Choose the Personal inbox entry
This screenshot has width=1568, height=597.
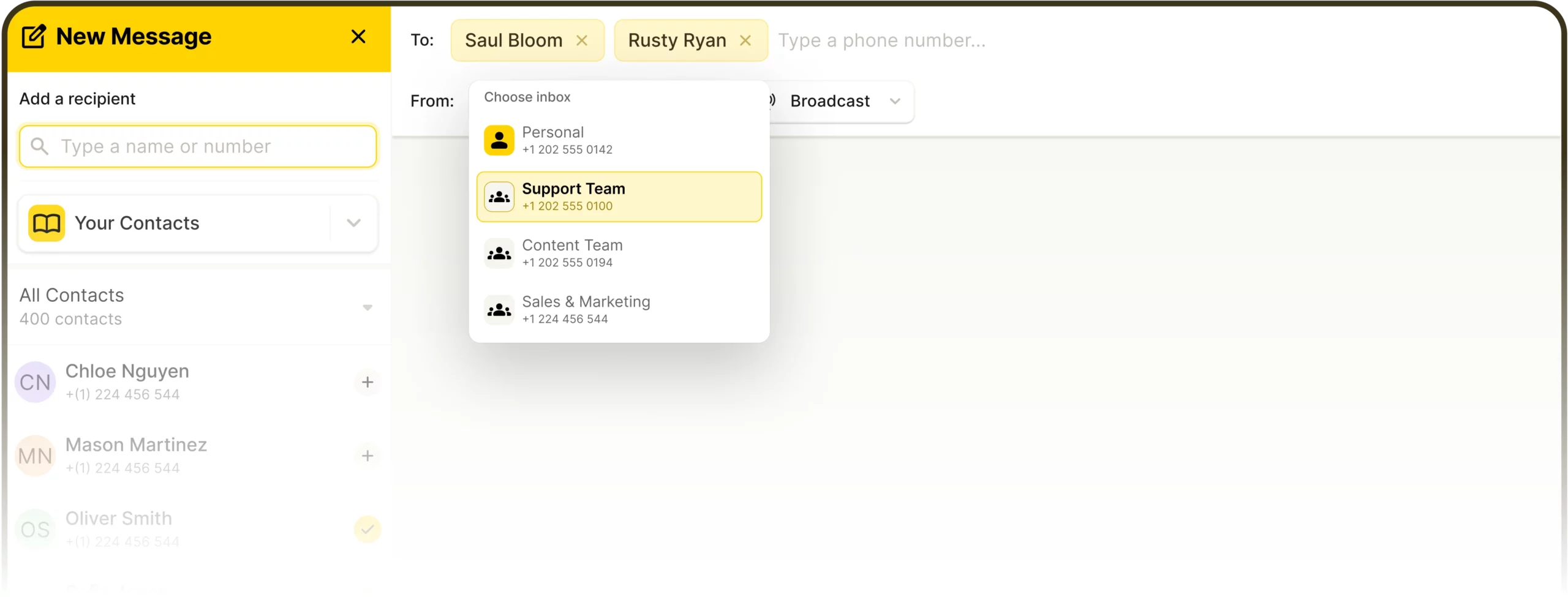tap(619, 141)
